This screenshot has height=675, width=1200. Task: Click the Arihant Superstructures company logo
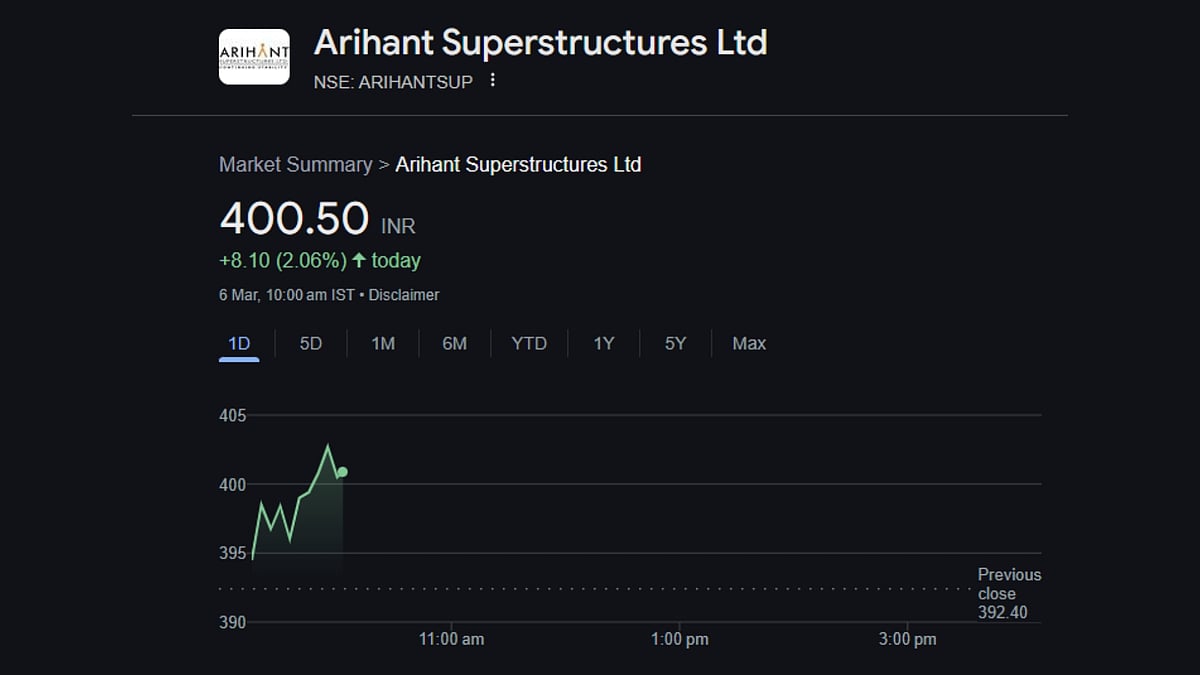tap(254, 56)
